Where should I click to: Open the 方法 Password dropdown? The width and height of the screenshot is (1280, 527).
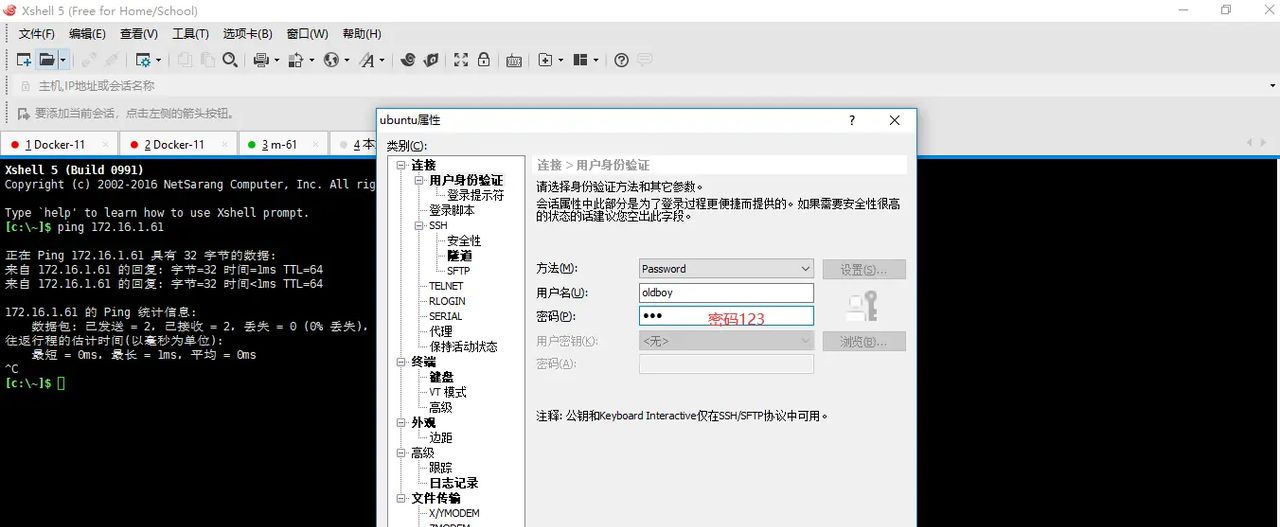[726, 268]
